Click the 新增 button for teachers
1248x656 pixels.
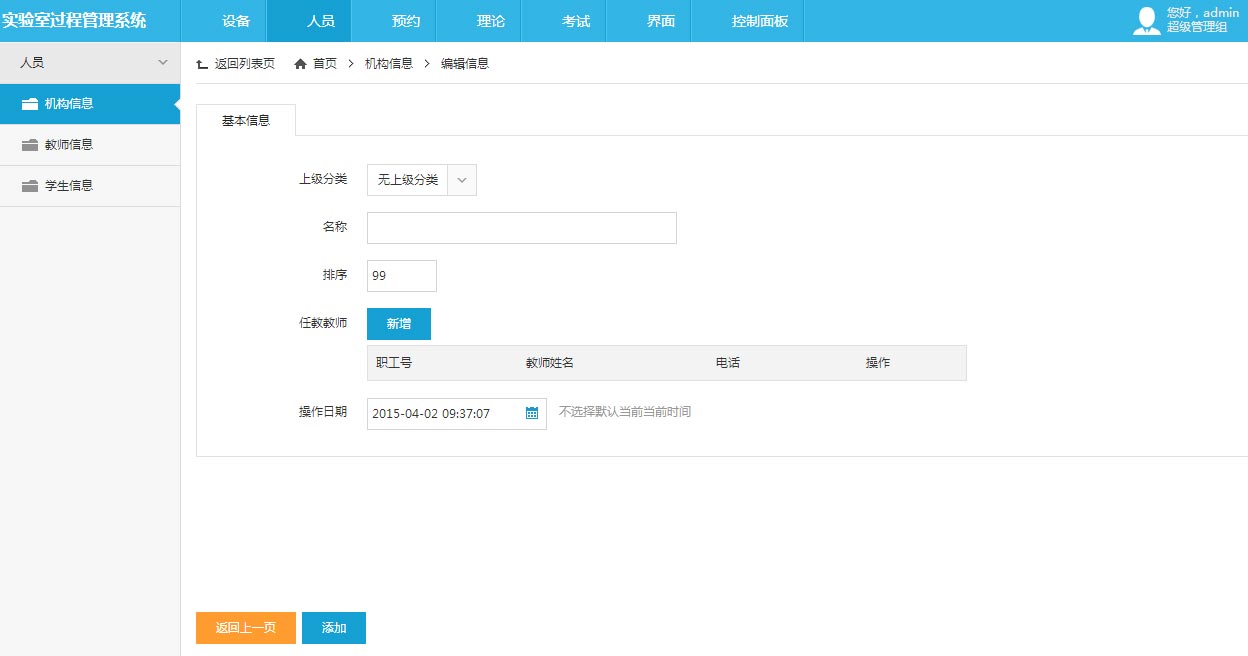pyautogui.click(x=399, y=324)
